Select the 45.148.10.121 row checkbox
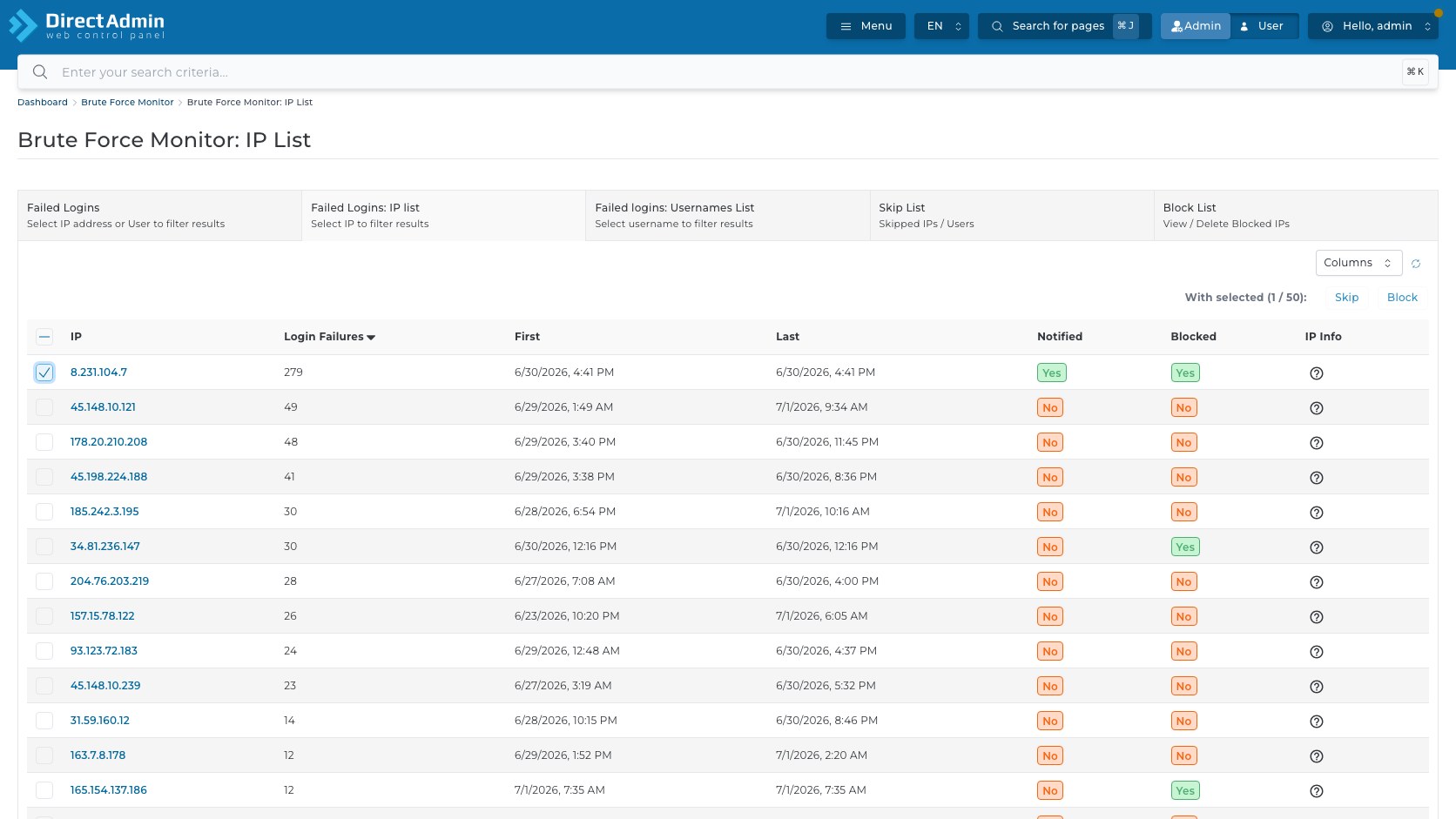Screen dimensions: 1456x819 click(x=44, y=407)
